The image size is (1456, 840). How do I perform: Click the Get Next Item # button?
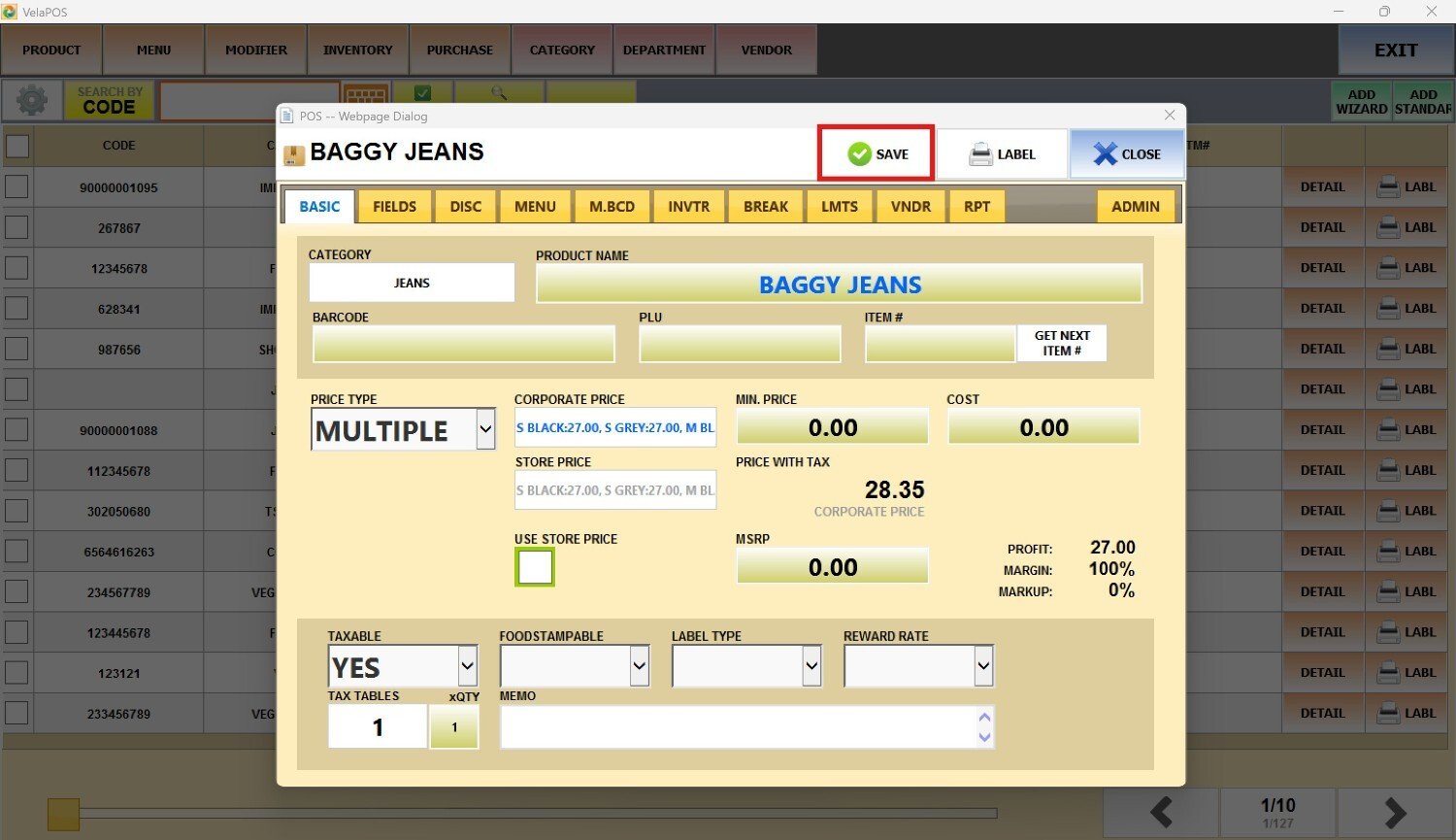(1061, 343)
